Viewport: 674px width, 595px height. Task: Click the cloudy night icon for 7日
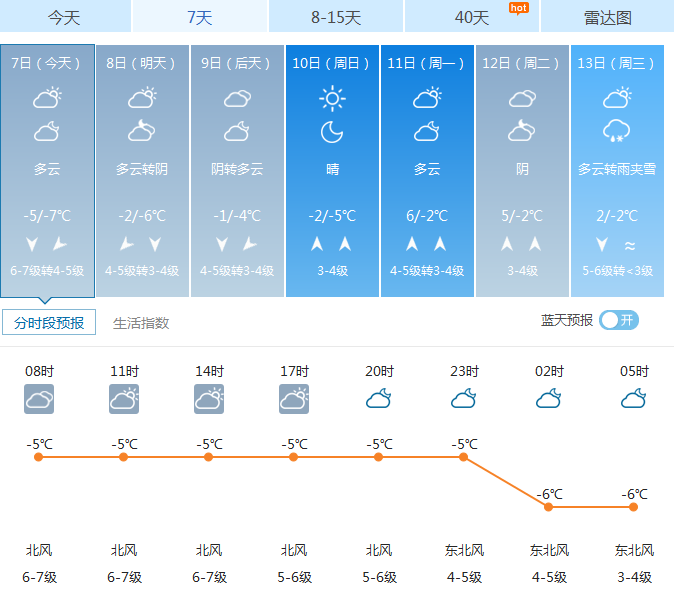coord(47,131)
